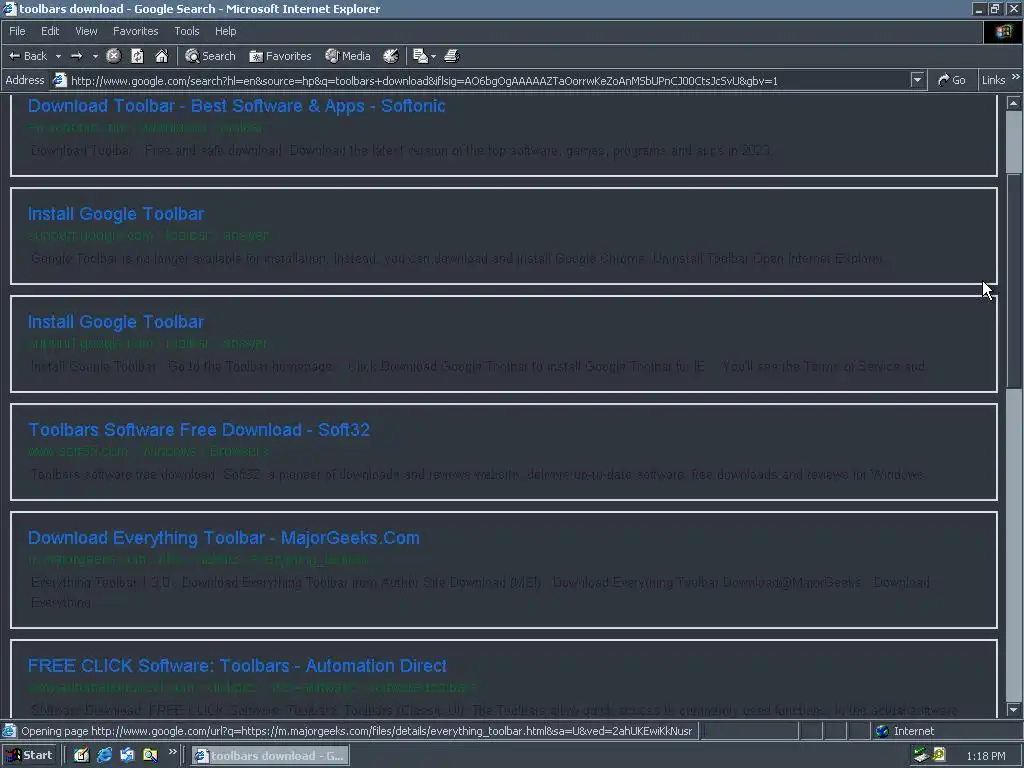Open the Edit menu
This screenshot has height=768, width=1024.
tap(50, 31)
